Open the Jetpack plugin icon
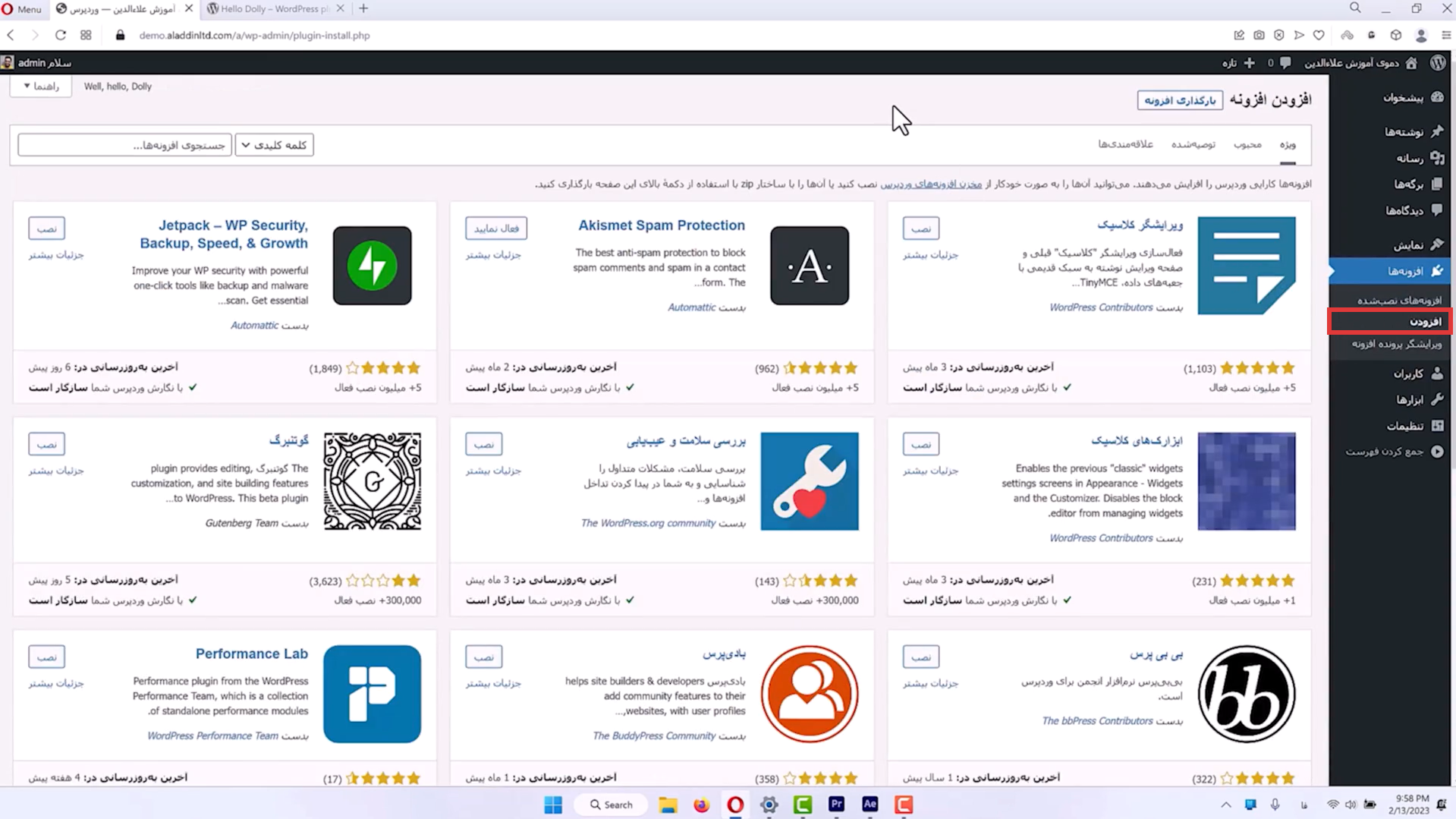 click(x=372, y=266)
